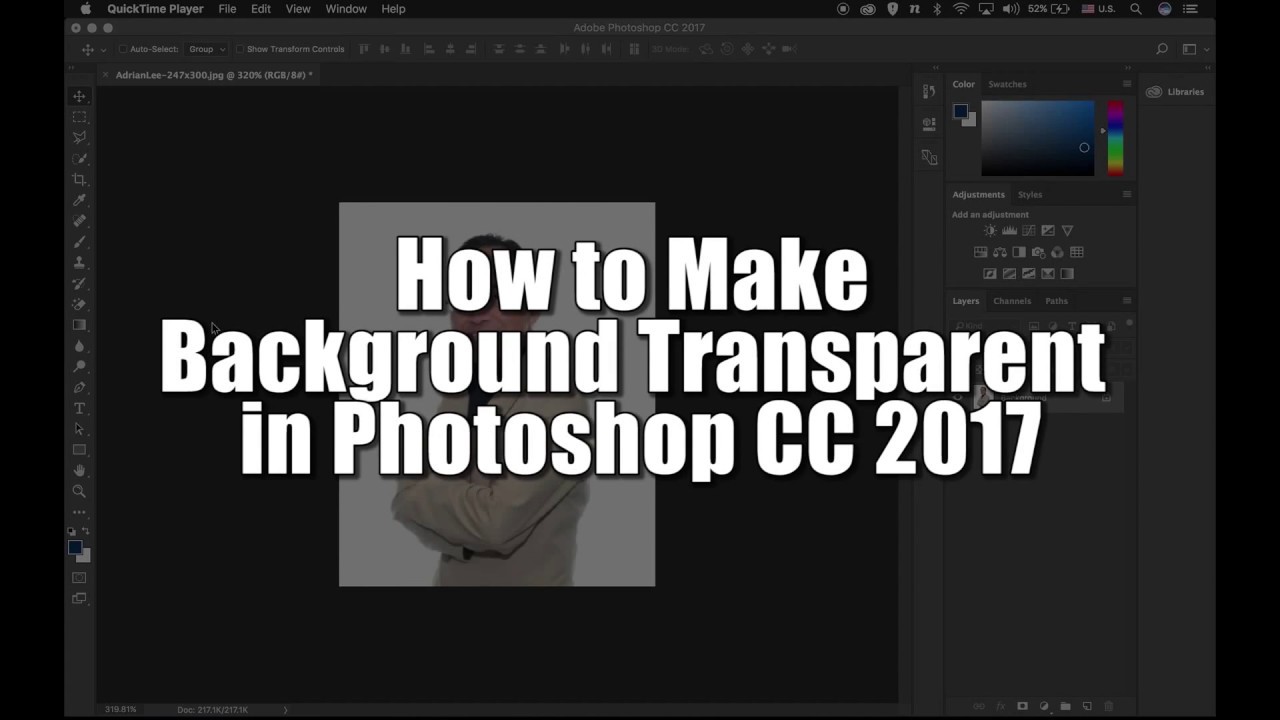Open the collapsed Properties panel icon

pyautogui.click(x=929, y=124)
